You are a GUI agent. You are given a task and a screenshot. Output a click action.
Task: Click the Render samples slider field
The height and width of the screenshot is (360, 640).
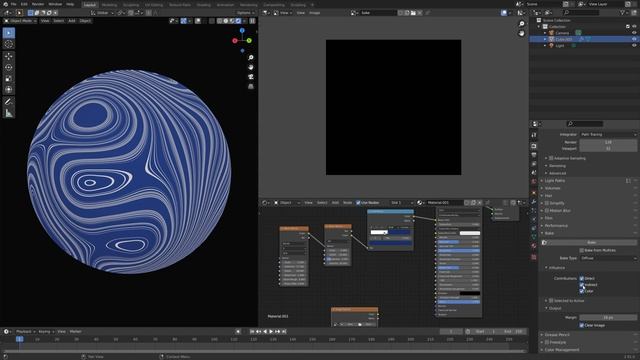point(608,142)
